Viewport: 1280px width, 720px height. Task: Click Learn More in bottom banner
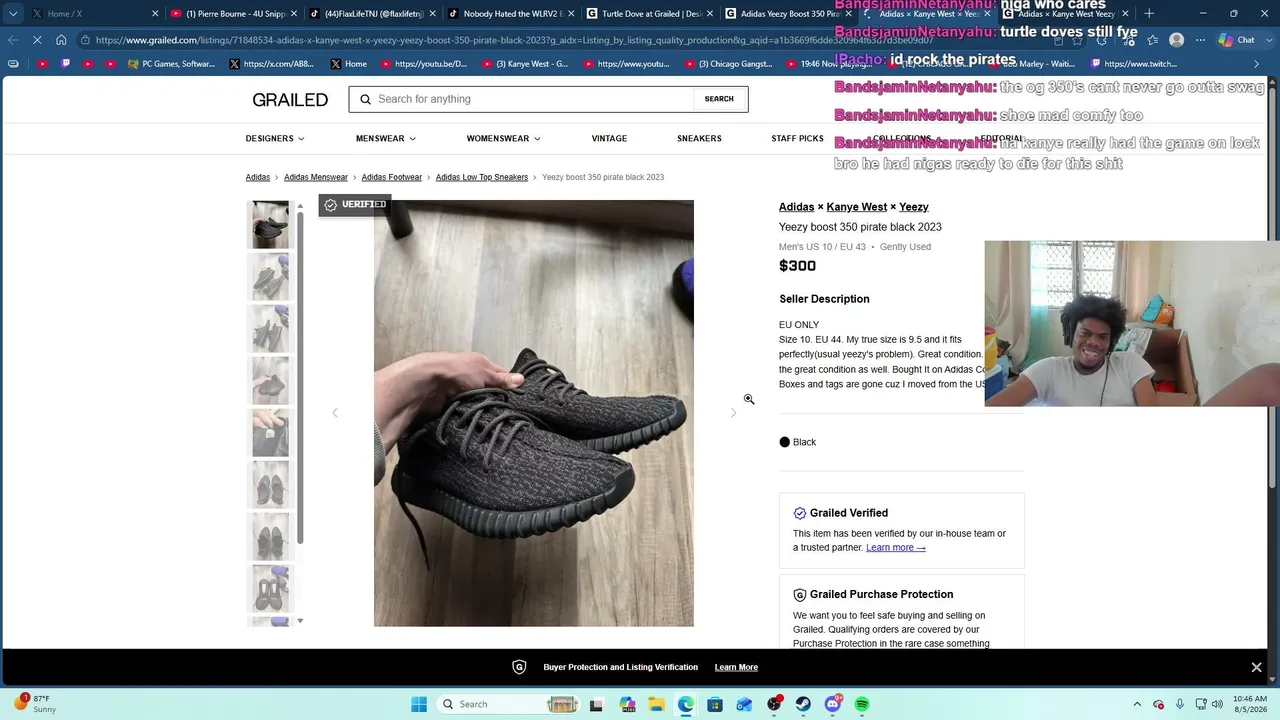pos(736,667)
